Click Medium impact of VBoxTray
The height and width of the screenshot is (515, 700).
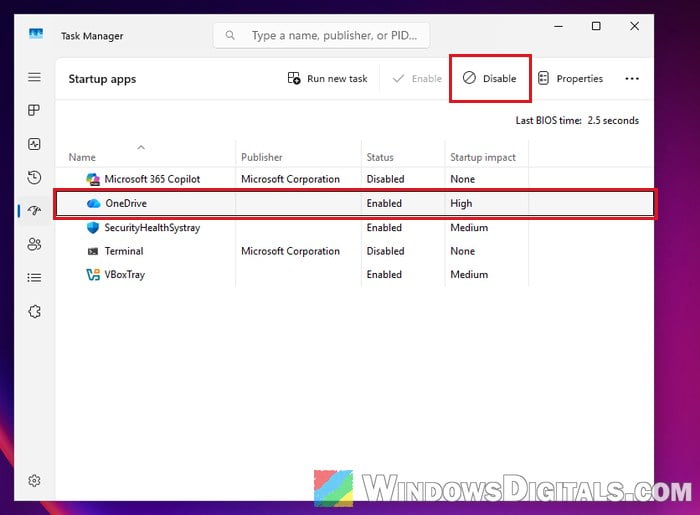click(469, 274)
